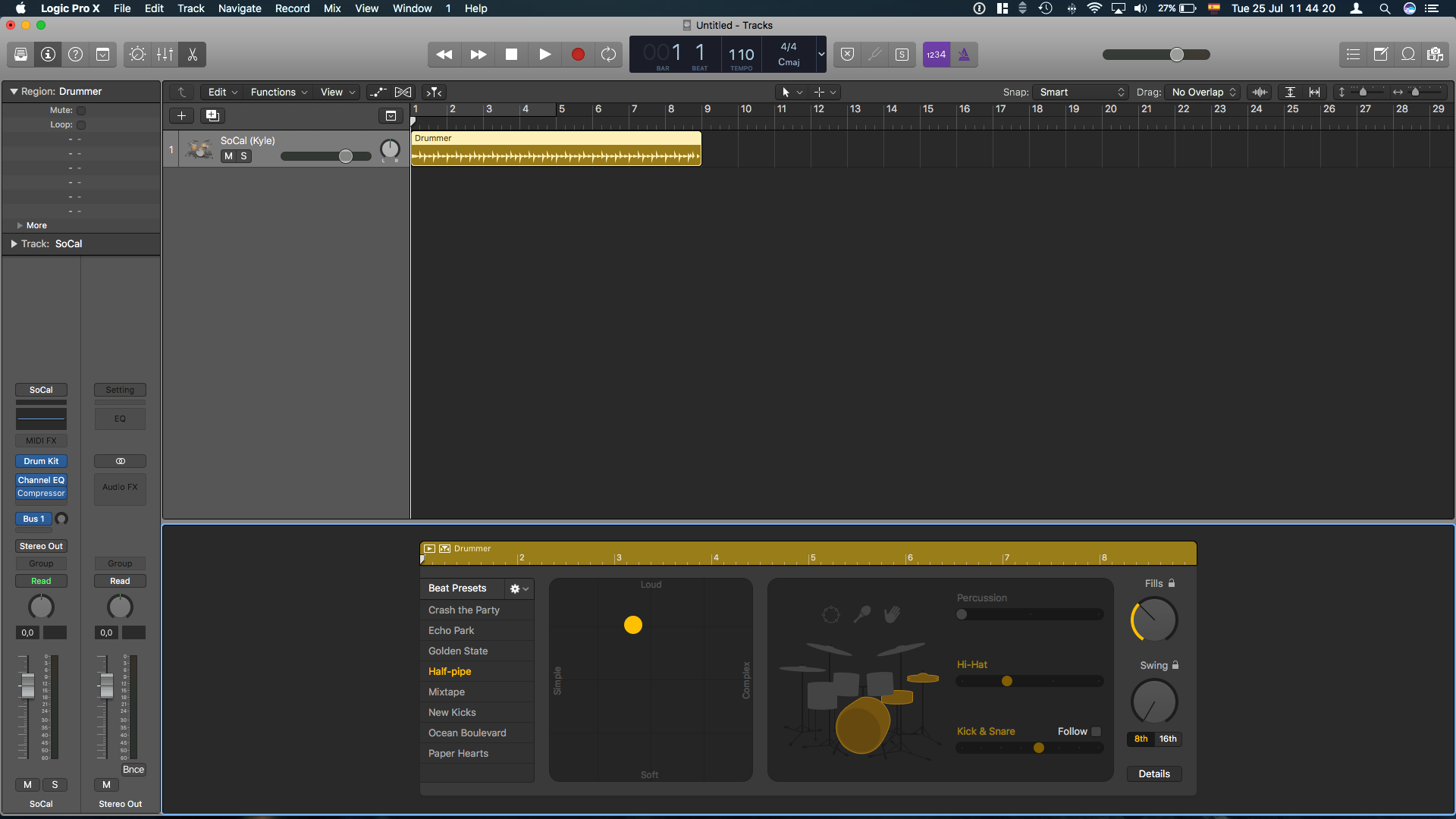Enable the Follow checkbox for Kick & Snare
The width and height of the screenshot is (1456, 819).
click(1096, 732)
